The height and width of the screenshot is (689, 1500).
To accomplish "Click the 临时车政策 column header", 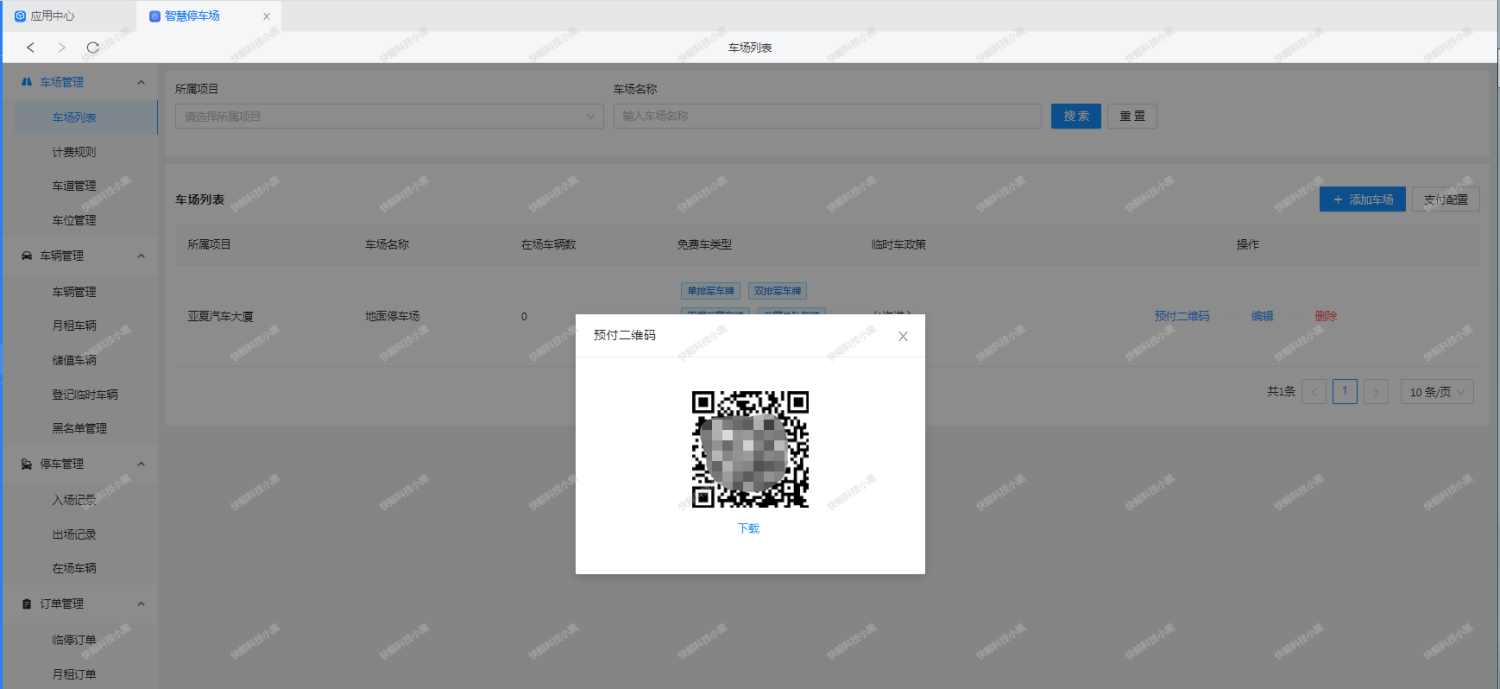I will pyautogui.click(x=898, y=244).
